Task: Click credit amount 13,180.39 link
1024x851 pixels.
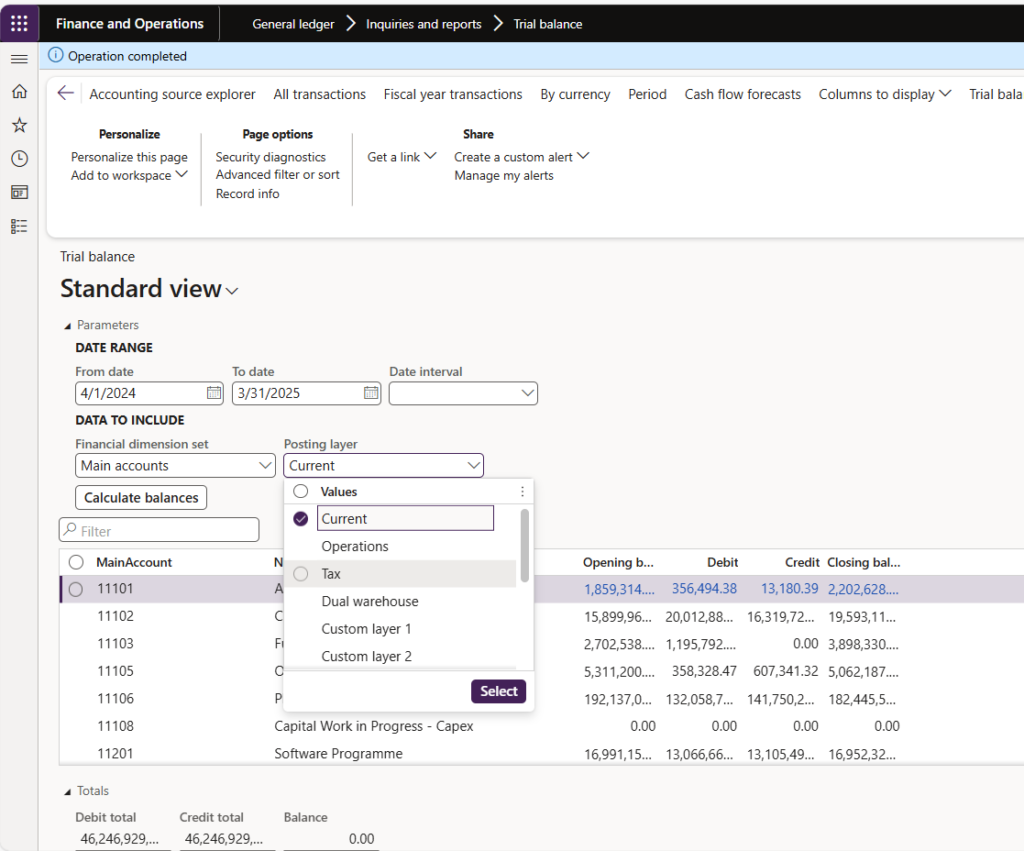Action: click(x=789, y=588)
